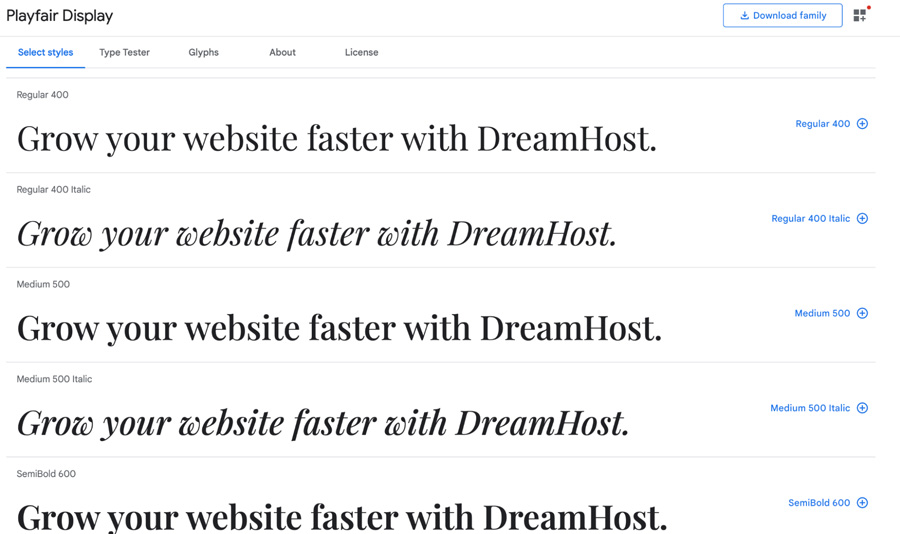Click the Regular 400 Italic preview sentence
Screen dimensions: 900x534
click(x=317, y=234)
